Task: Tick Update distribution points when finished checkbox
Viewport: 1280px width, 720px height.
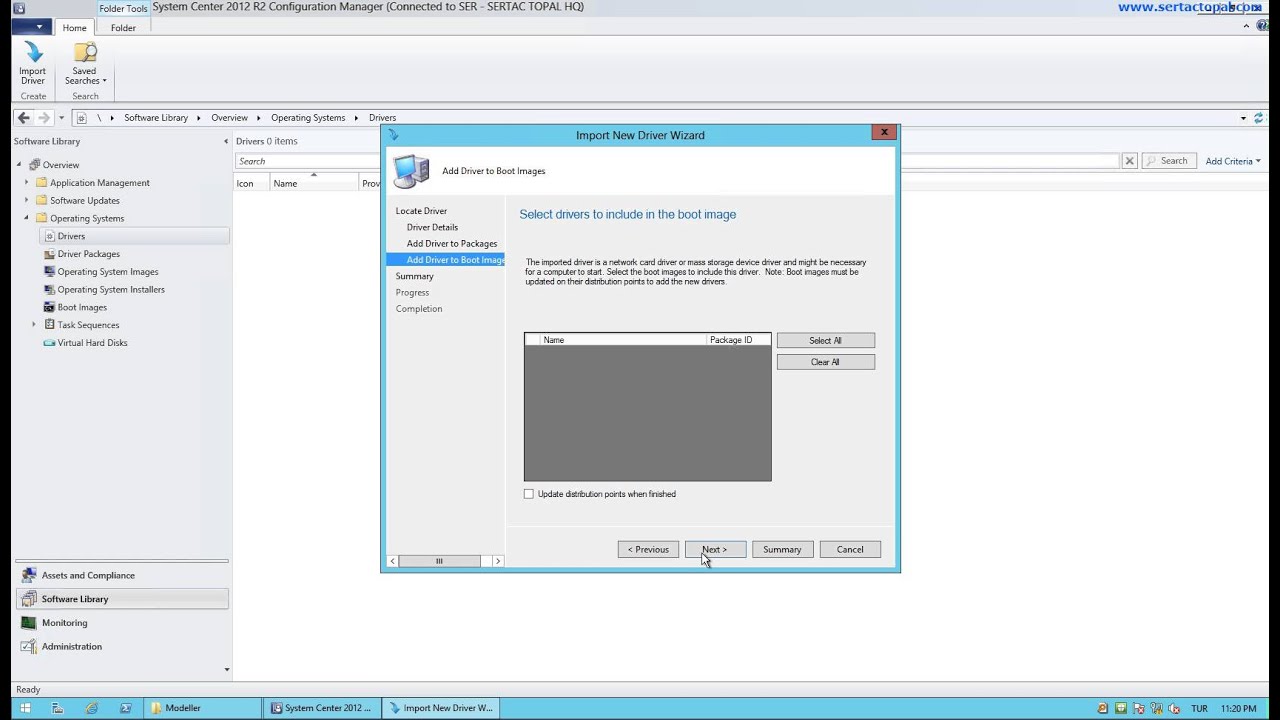Action: pos(529,494)
